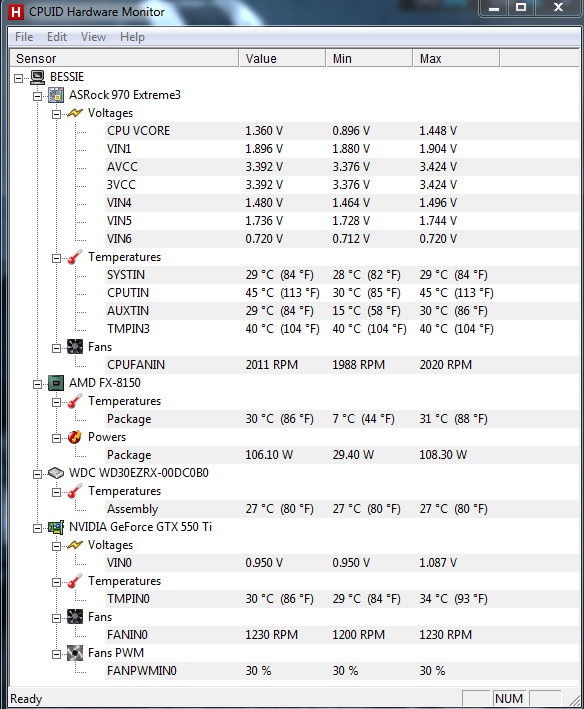Click the NVIDIA GeForce GTX 550 Ti card icon

56,527
